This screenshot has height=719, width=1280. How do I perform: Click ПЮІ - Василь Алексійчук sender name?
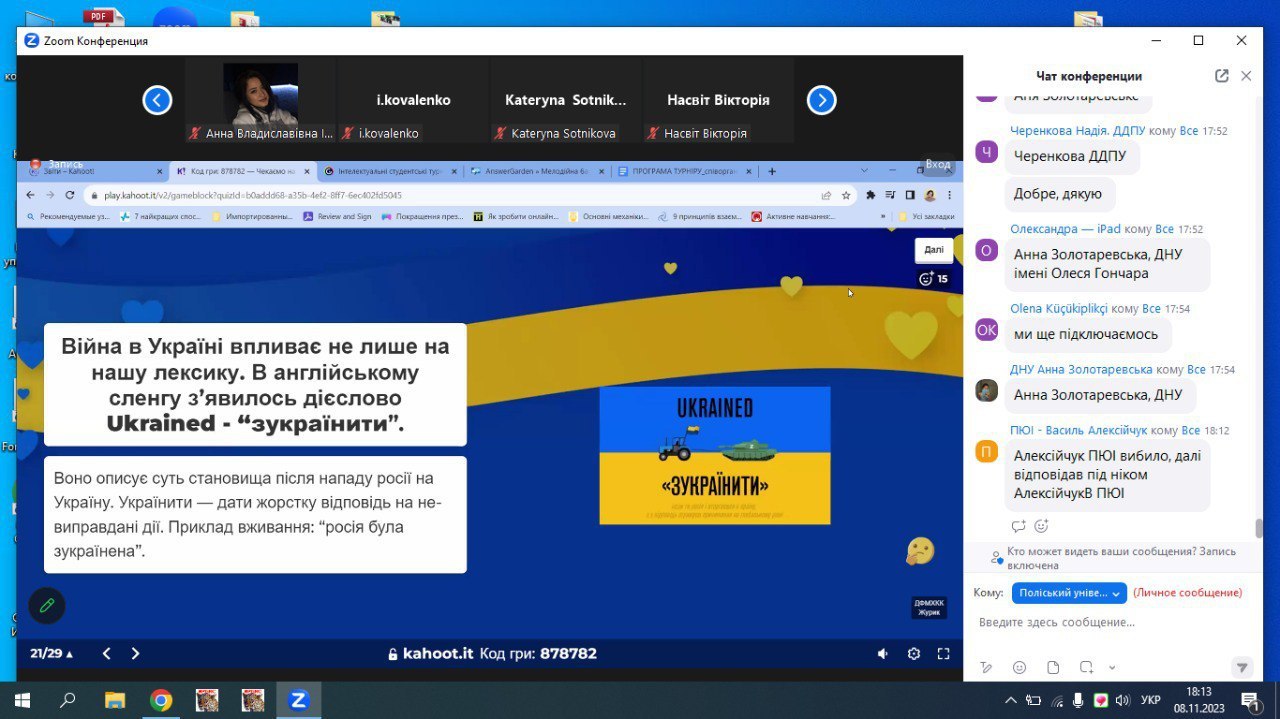pyautogui.click(x=1079, y=431)
